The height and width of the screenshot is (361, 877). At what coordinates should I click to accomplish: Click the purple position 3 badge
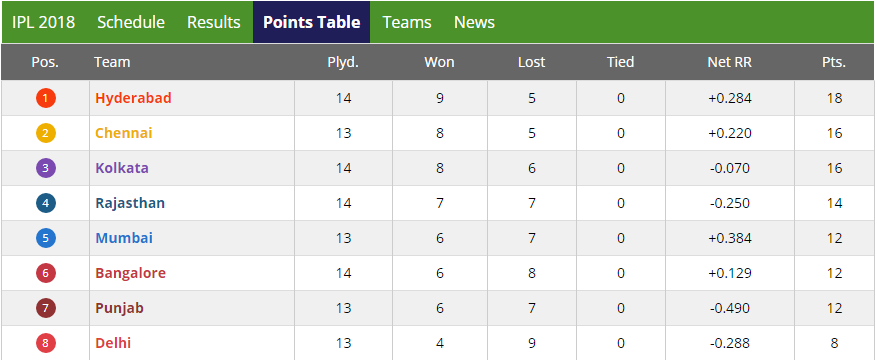tap(45, 168)
